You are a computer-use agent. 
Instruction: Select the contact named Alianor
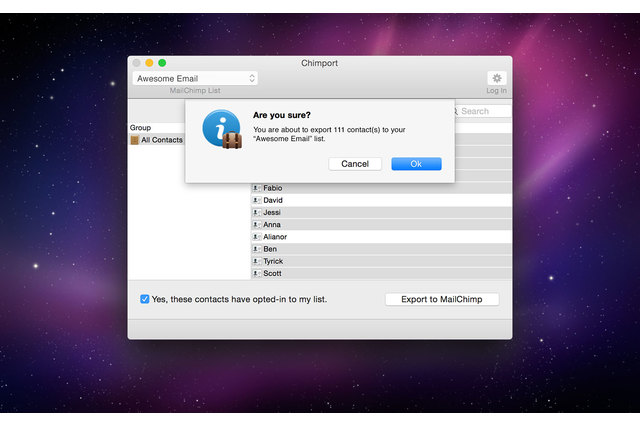(x=381, y=237)
